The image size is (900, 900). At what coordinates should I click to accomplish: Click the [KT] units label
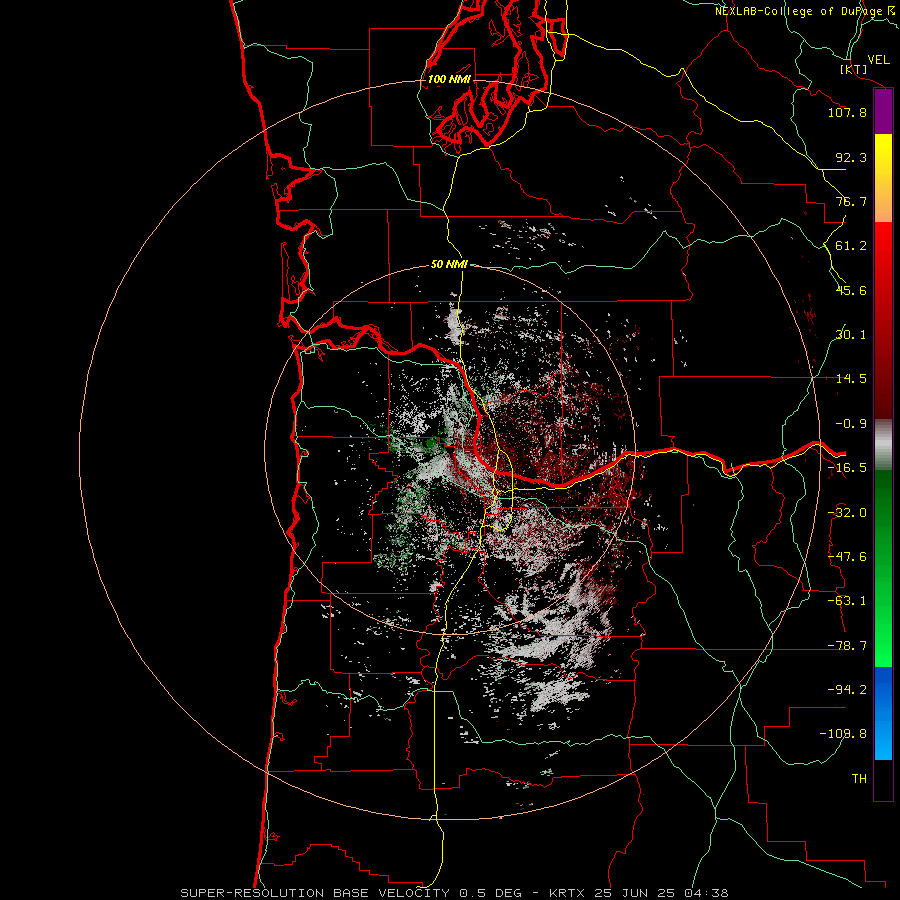(854, 69)
